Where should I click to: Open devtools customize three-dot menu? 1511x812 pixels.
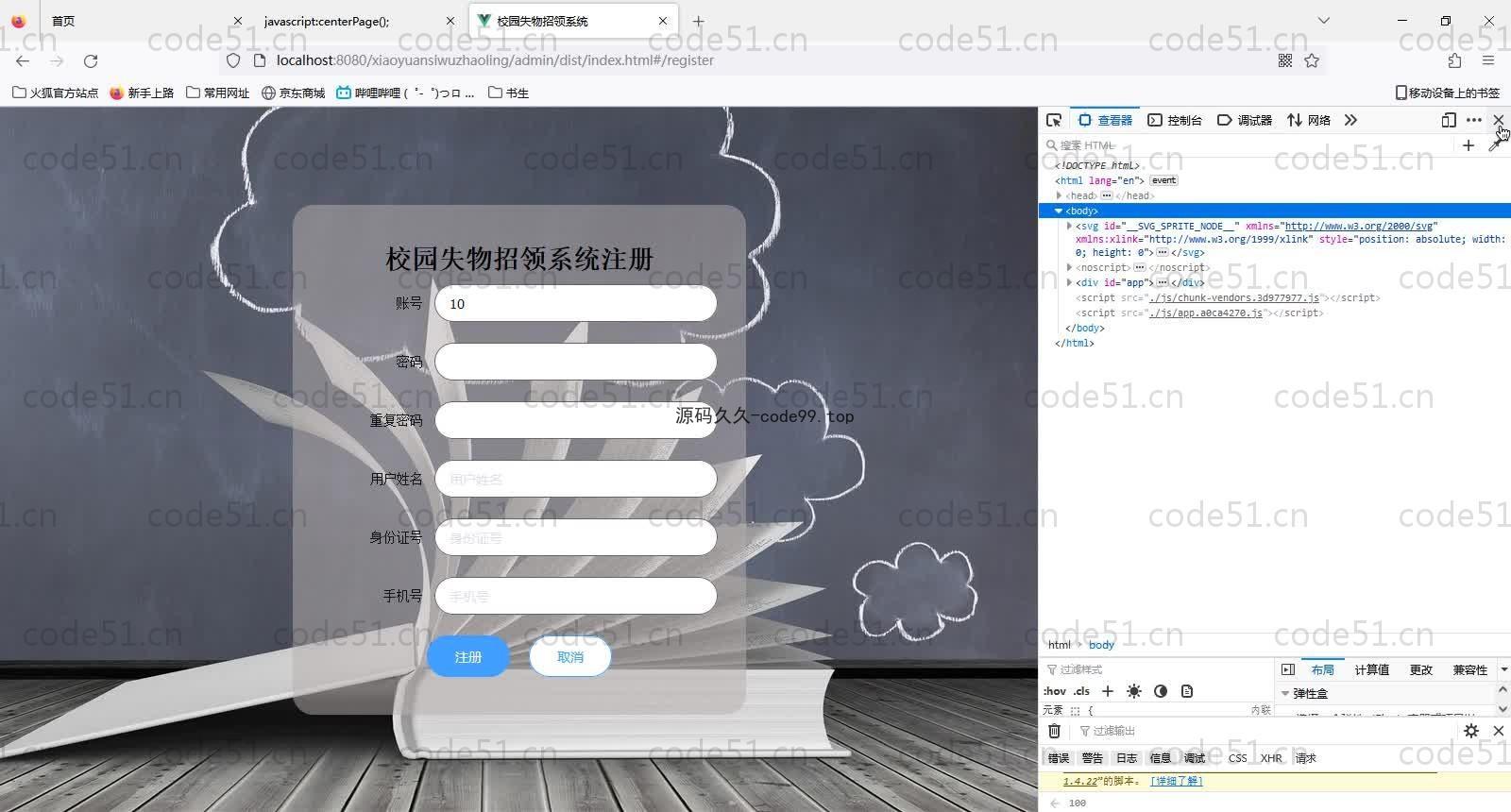pyautogui.click(x=1473, y=120)
